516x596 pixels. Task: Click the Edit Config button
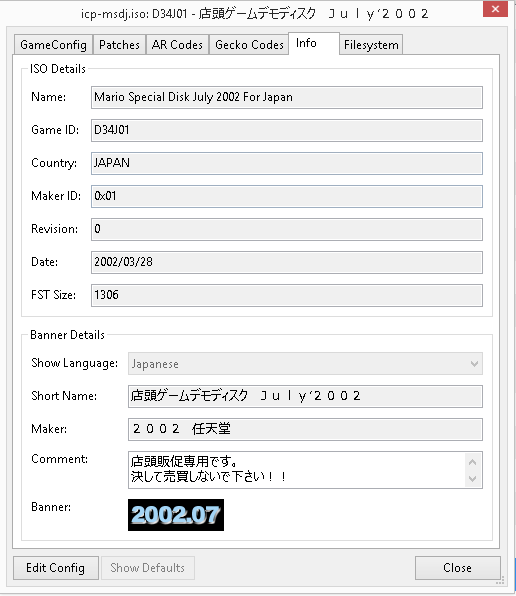coord(56,568)
